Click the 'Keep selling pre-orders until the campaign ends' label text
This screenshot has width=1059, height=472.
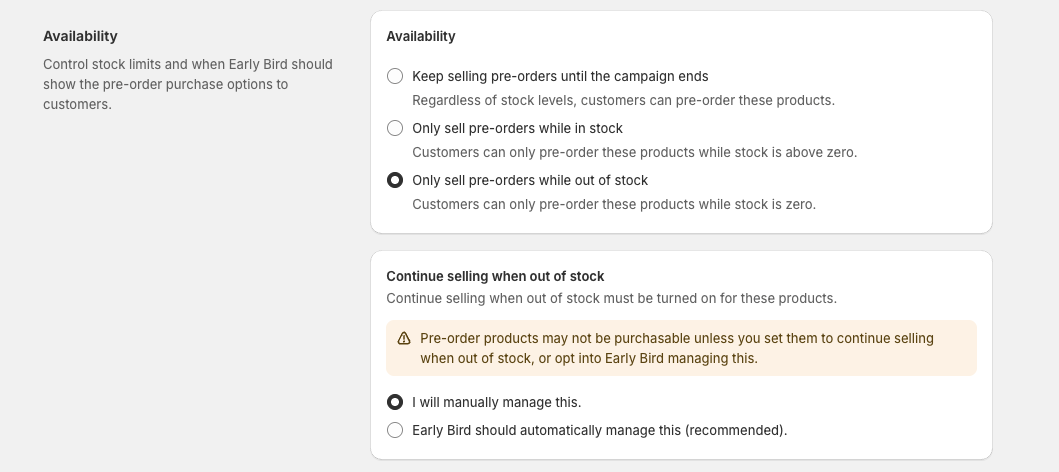[x=560, y=76]
